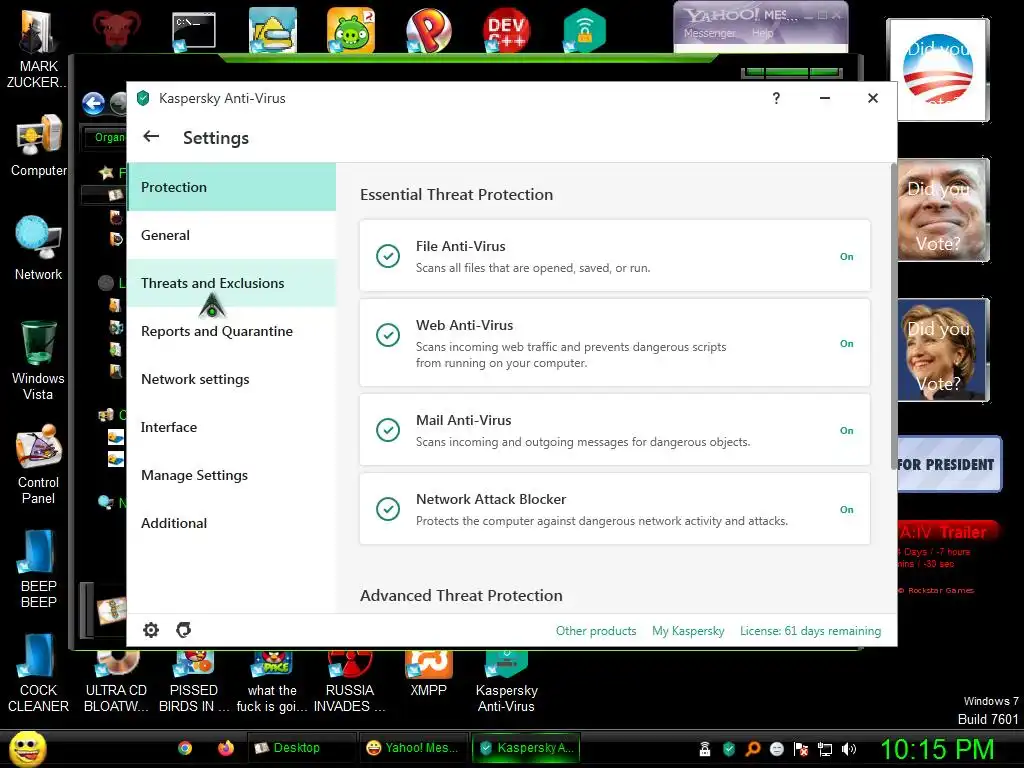Toggle Mail Anti-Virus On switch

(846, 430)
